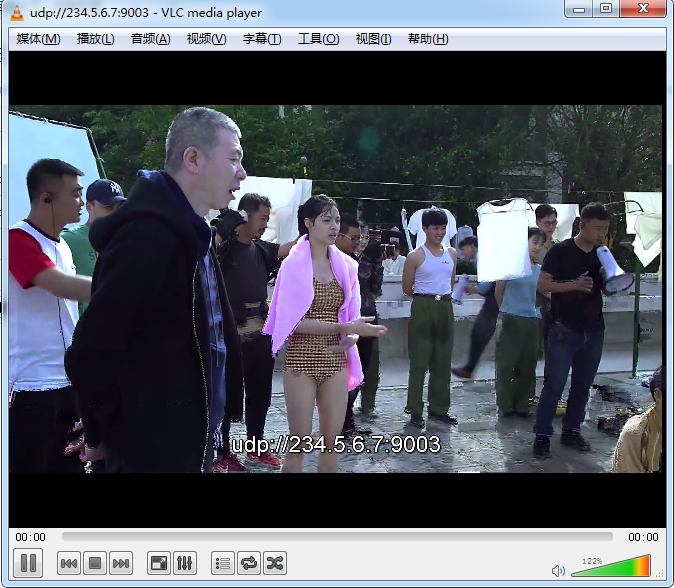This screenshot has width=674, height=588.
Task: Open the 视频(V) menu
Action: coord(206,39)
